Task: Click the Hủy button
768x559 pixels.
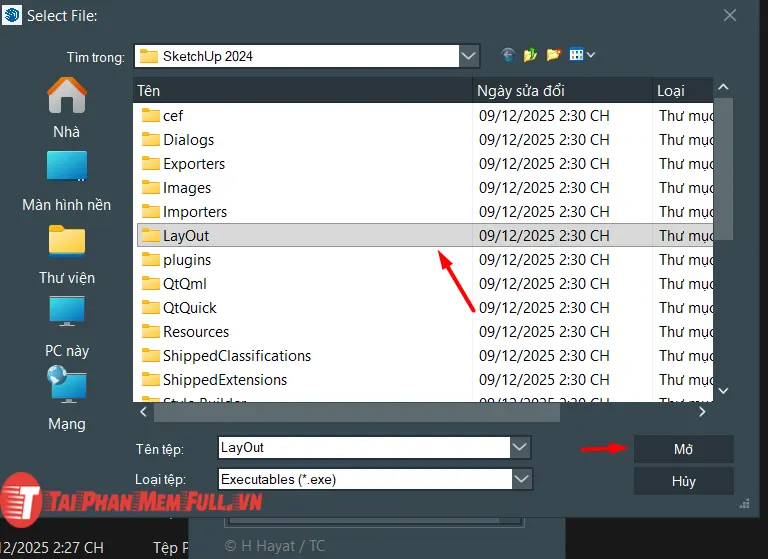Action: pos(683,481)
